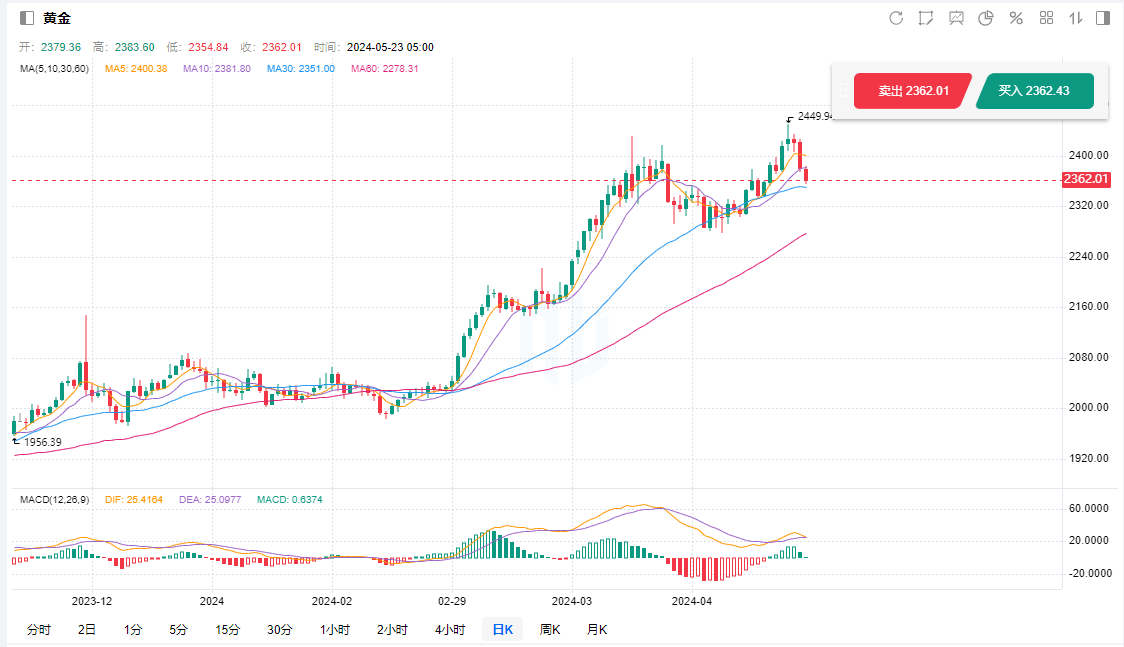Select the 日K timeframe tab

(501, 629)
